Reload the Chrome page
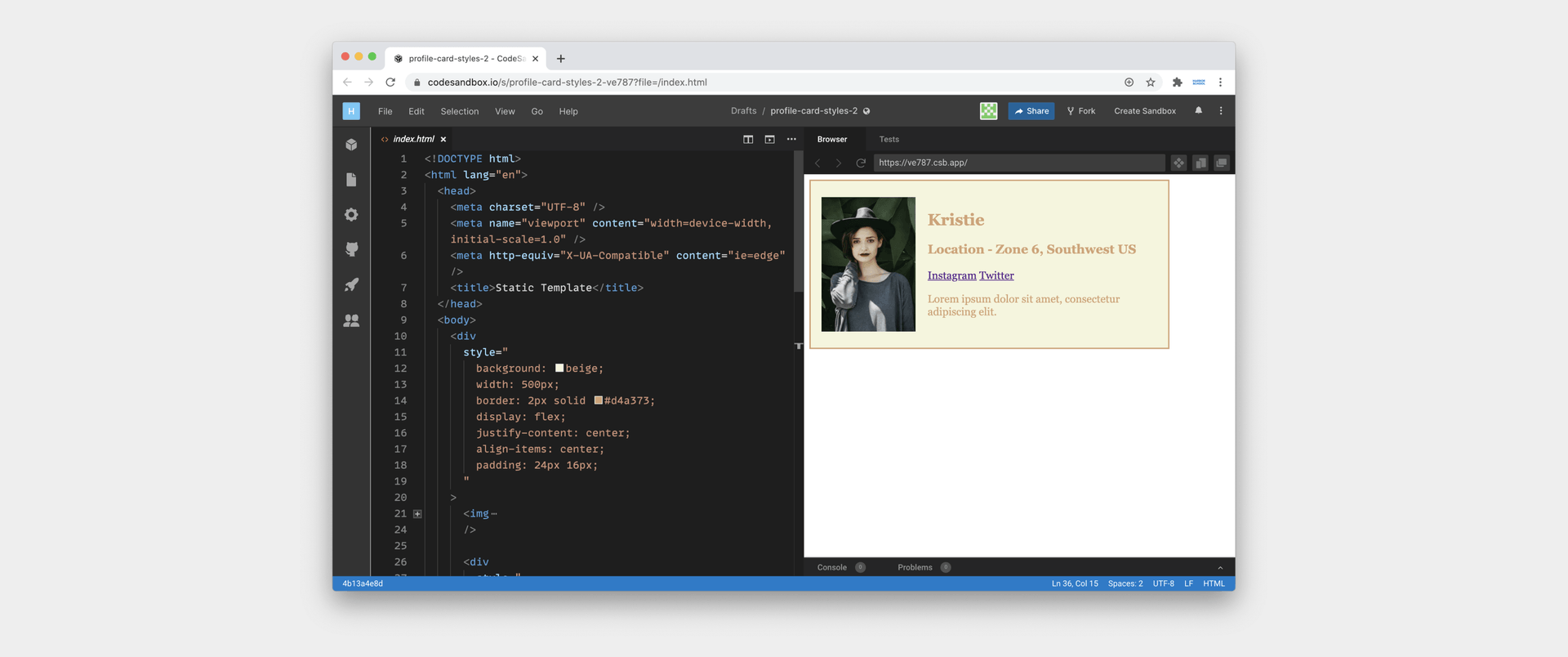The width and height of the screenshot is (1568, 657). (390, 82)
